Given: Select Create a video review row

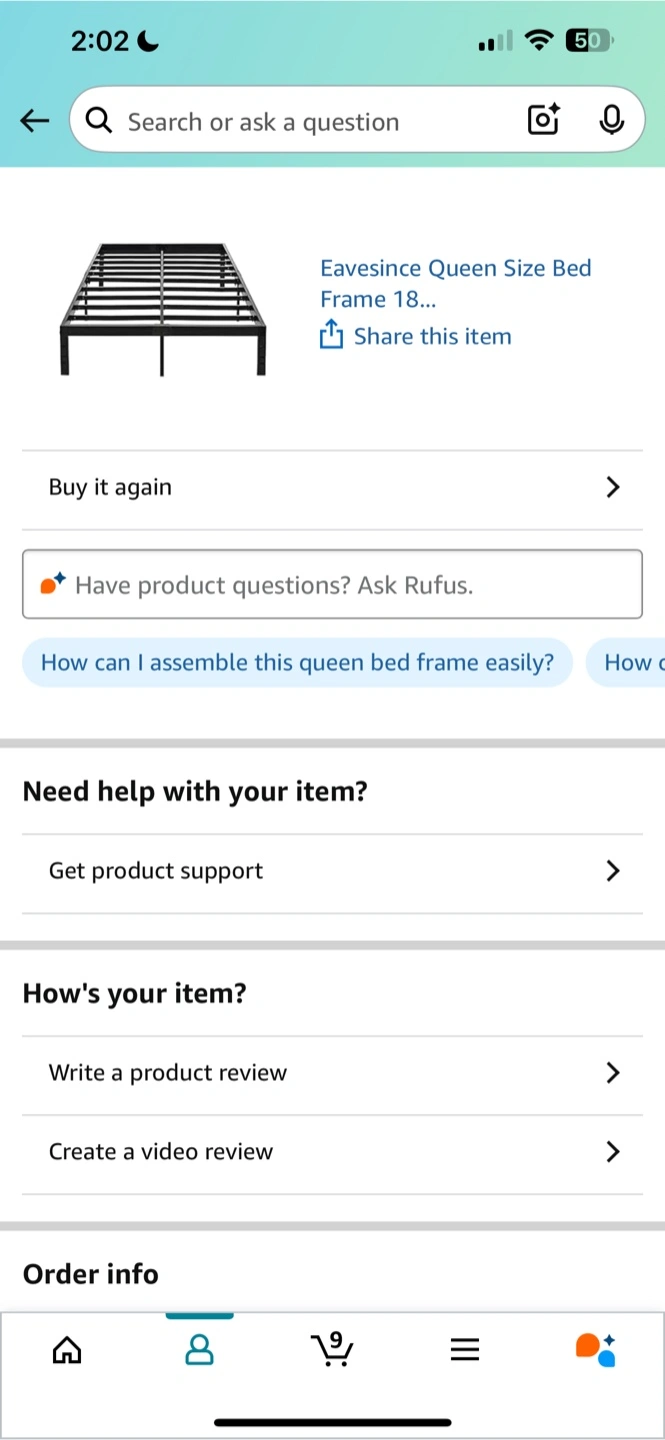Looking at the screenshot, I should (332, 1152).
